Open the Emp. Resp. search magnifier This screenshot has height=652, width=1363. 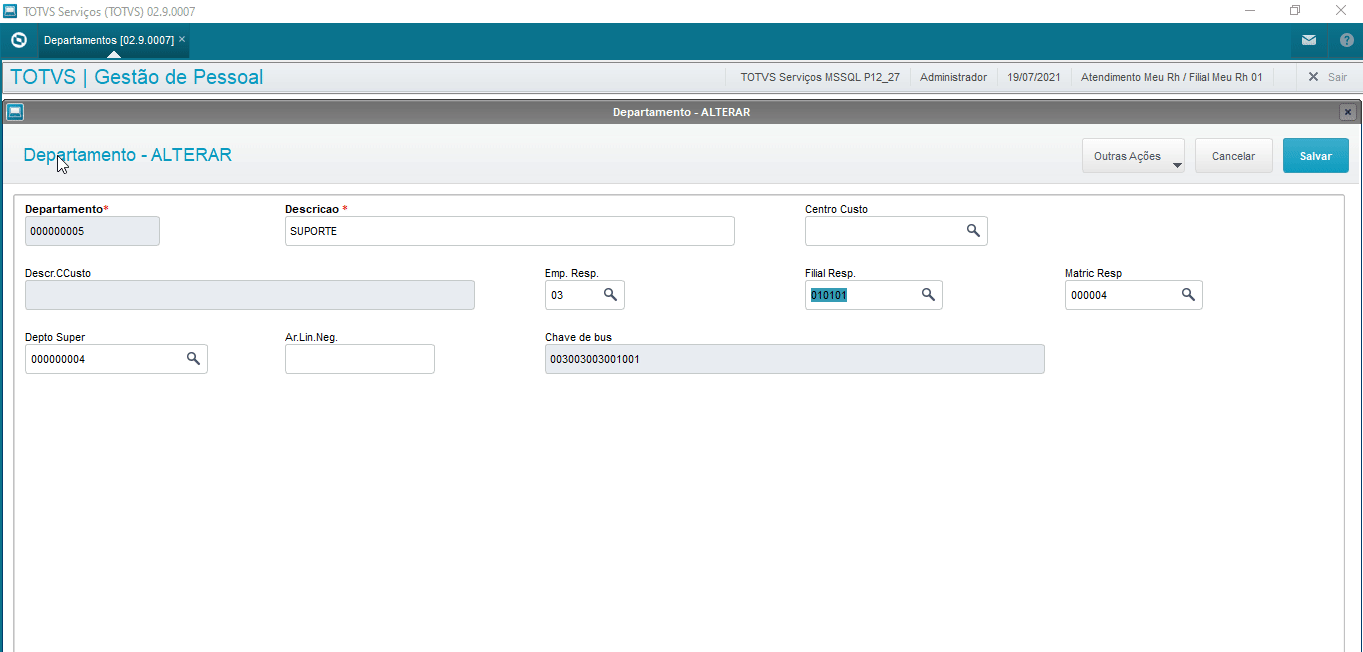point(610,295)
